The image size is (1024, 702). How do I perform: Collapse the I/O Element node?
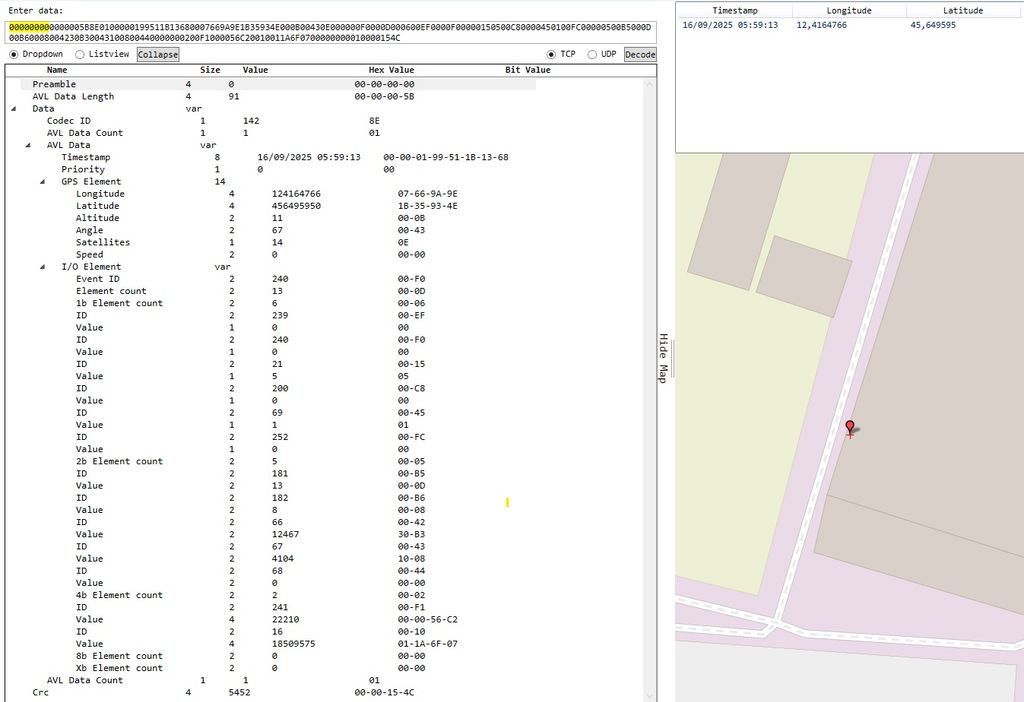click(42, 267)
